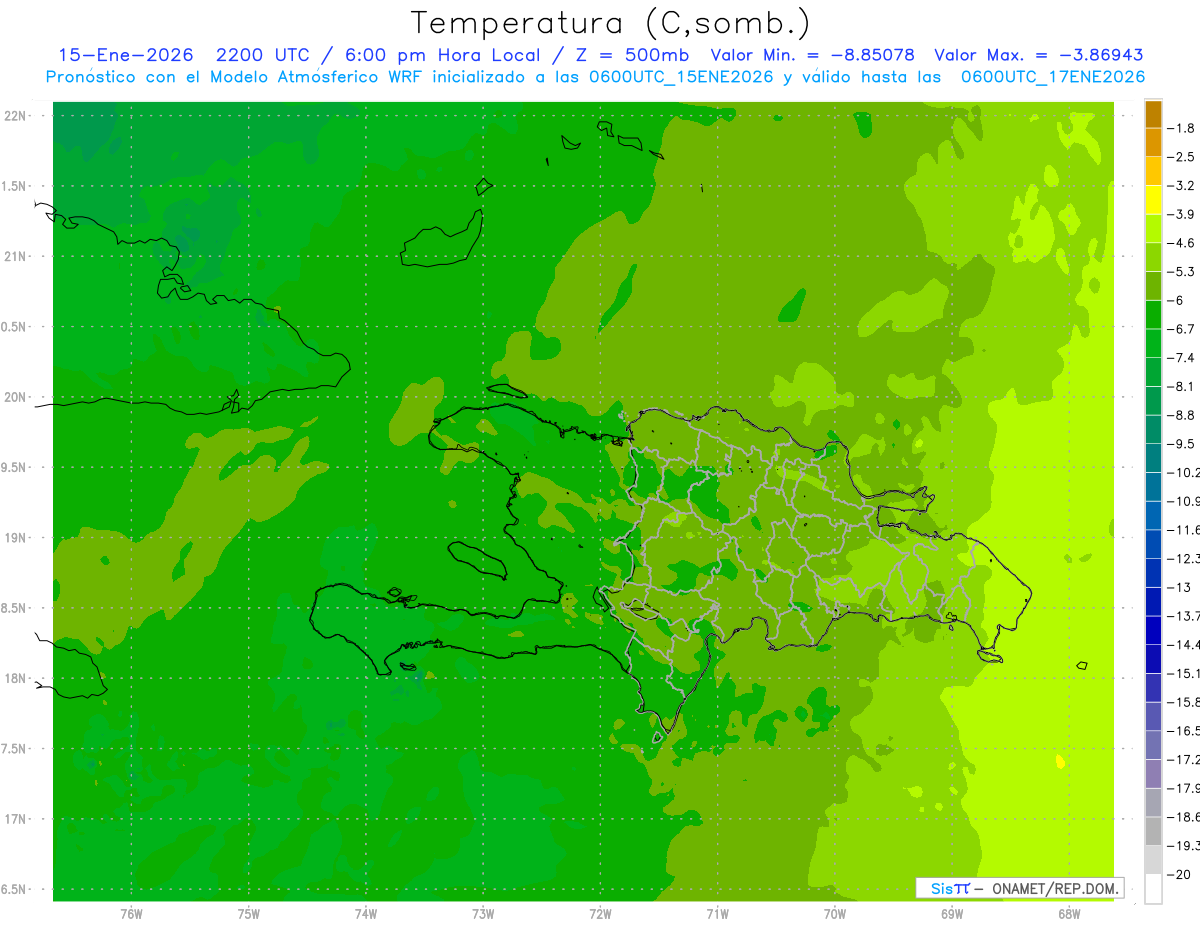The height and width of the screenshot is (927, 1200).
Task: Click the legend value "-4.6"
Action: tap(1181, 243)
